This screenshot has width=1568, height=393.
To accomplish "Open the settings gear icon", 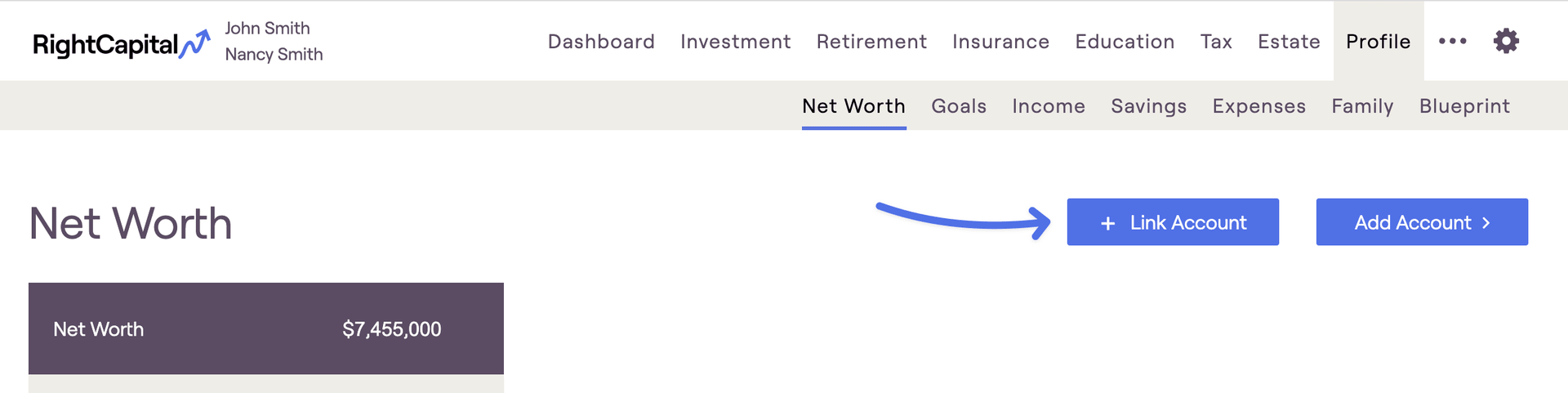I will click(x=1506, y=41).
